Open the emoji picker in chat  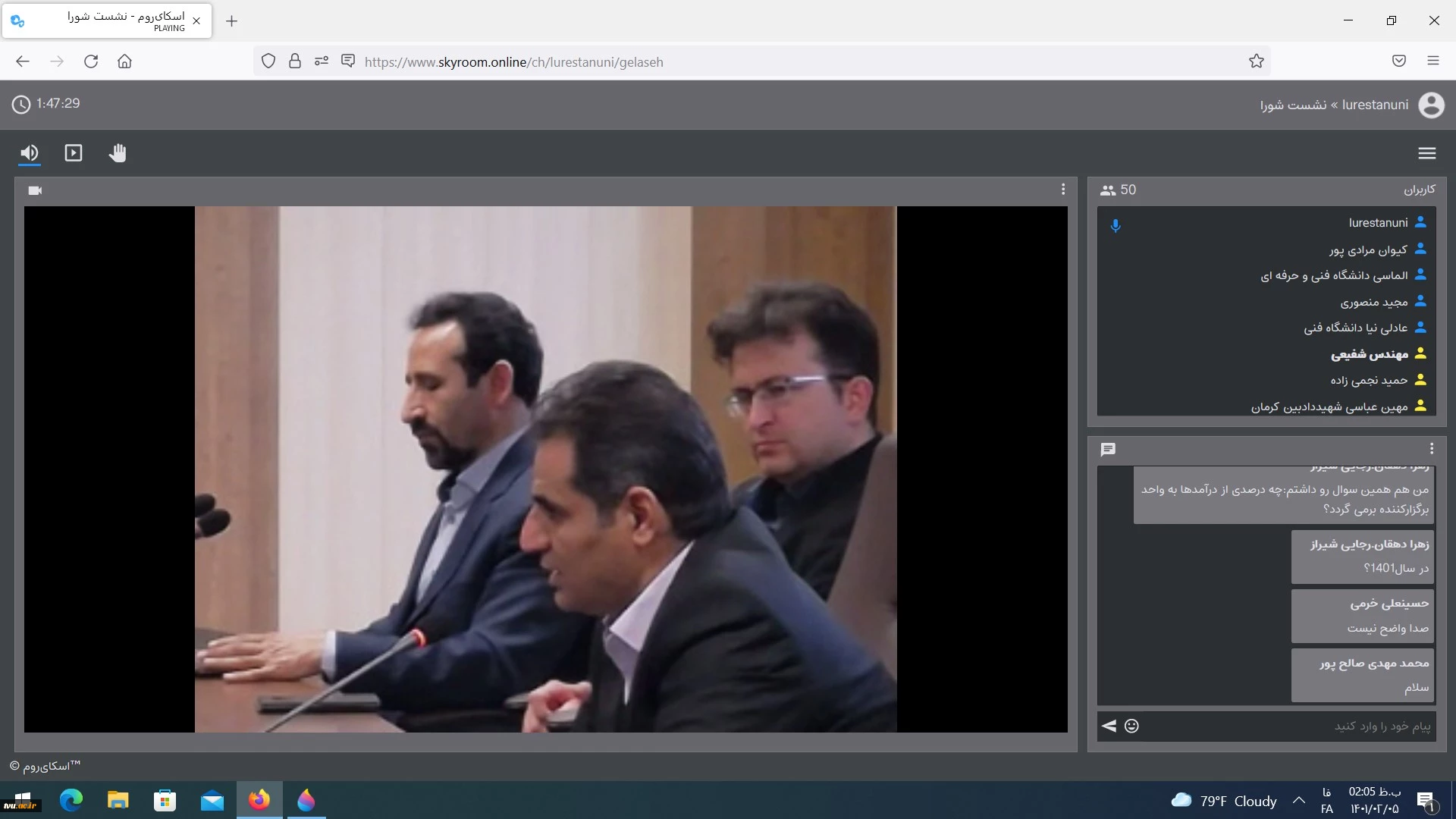pyautogui.click(x=1131, y=726)
